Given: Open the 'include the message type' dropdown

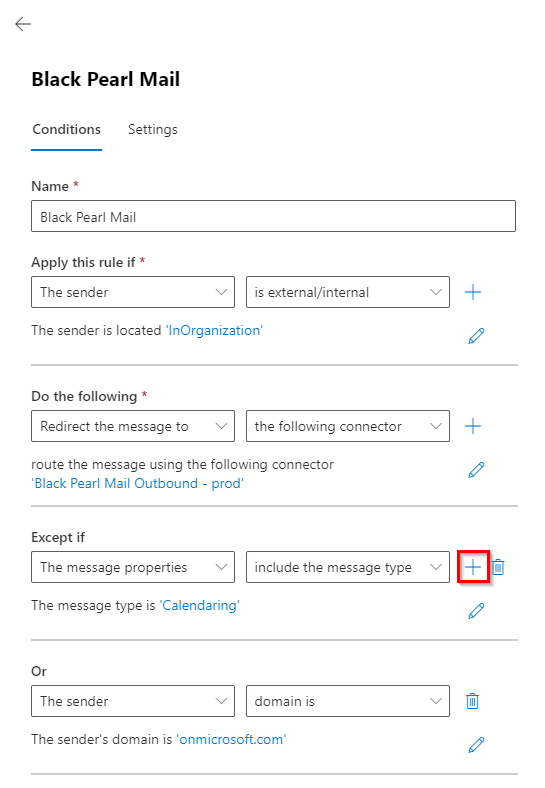Looking at the screenshot, I should point(347,567).
